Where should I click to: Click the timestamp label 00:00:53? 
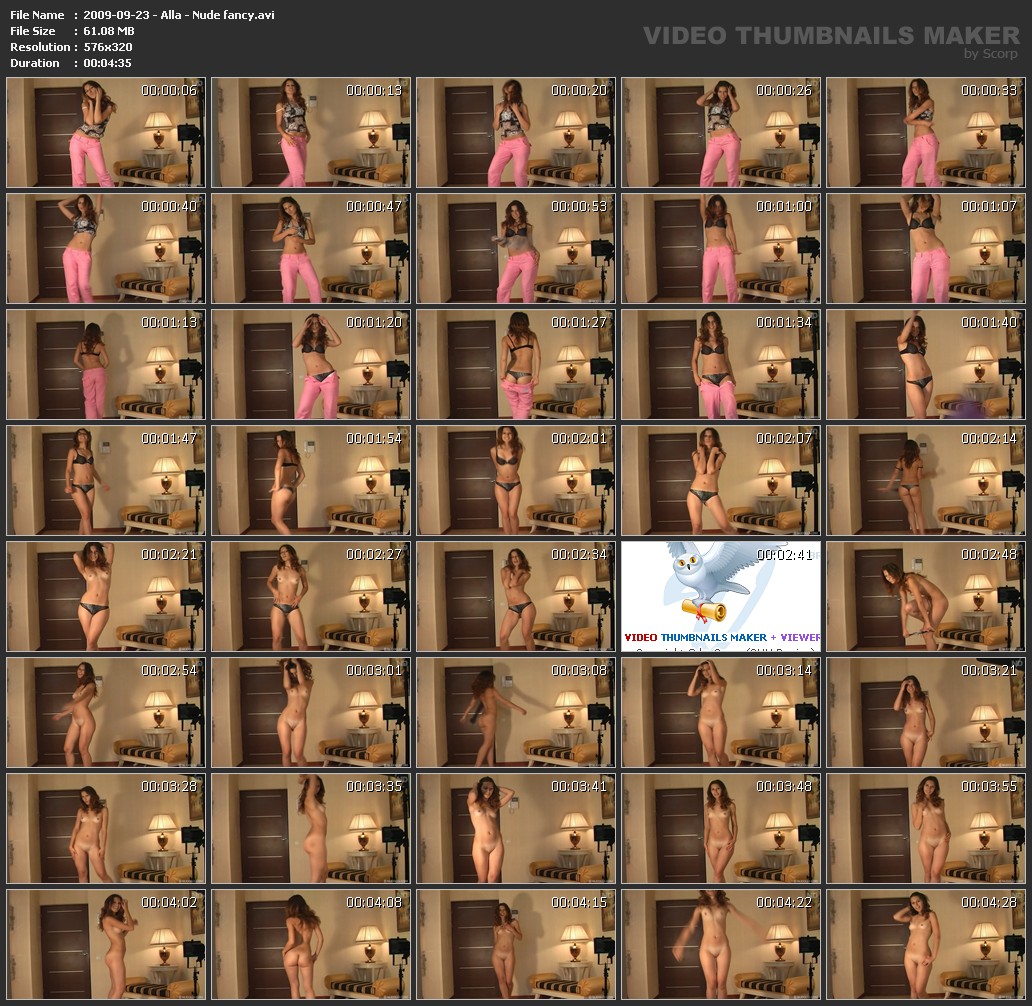click(579, 206)
